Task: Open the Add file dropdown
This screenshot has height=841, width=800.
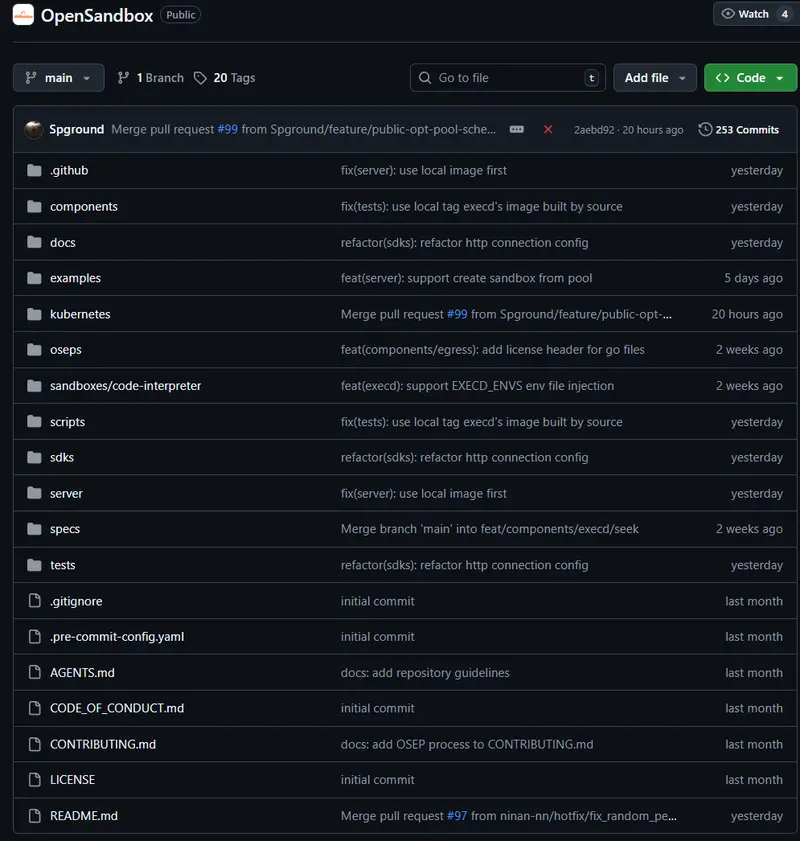Action: click(655, 77)
